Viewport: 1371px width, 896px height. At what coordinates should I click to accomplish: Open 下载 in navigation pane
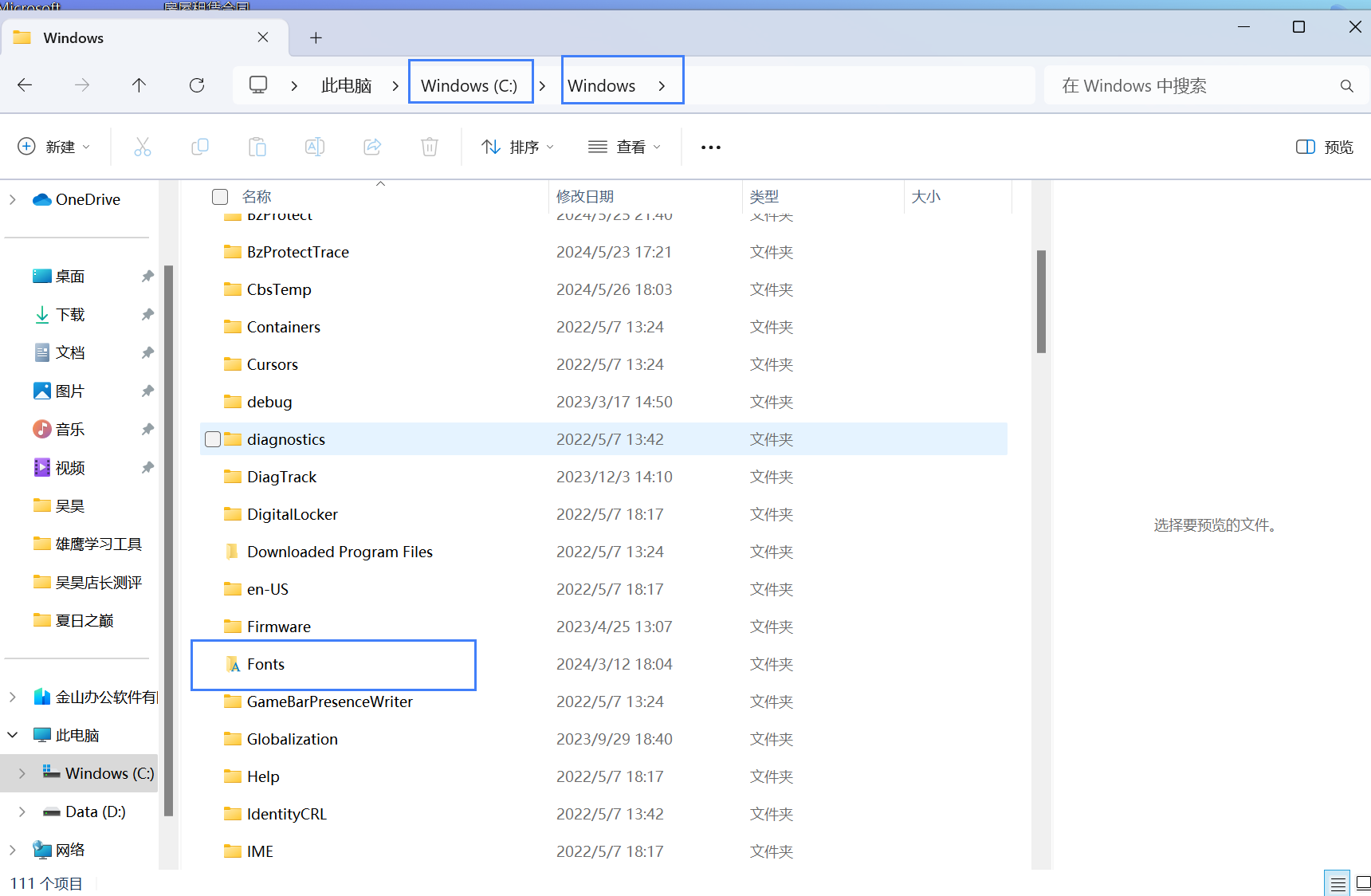(70, 315)
